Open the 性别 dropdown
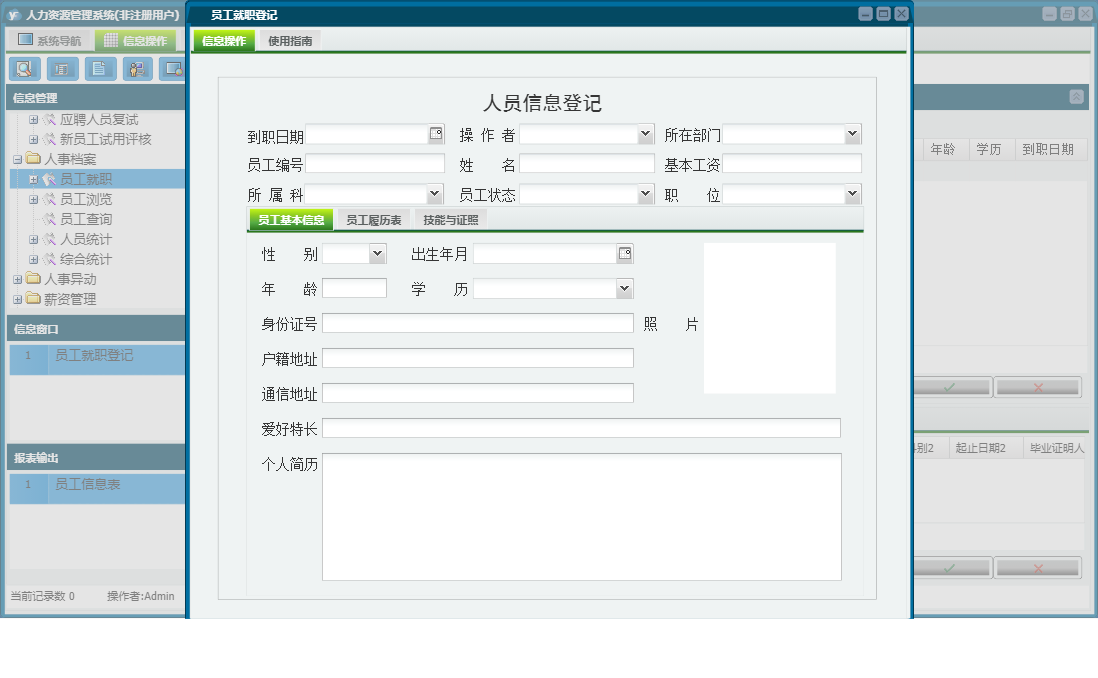Viewport: 1098px width, 678px height. 377,253
